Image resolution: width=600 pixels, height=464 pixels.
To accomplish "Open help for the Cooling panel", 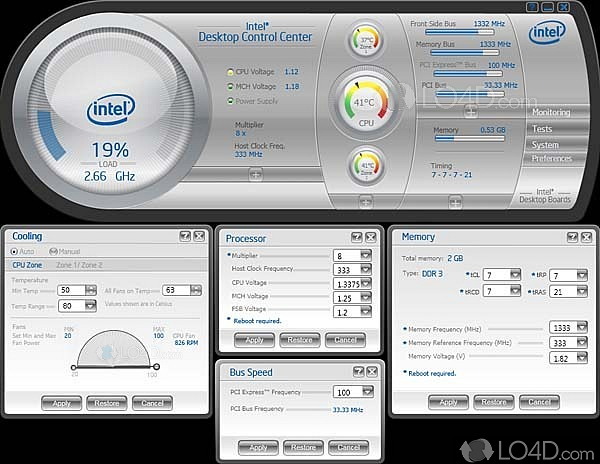I will tap(184, 236).
